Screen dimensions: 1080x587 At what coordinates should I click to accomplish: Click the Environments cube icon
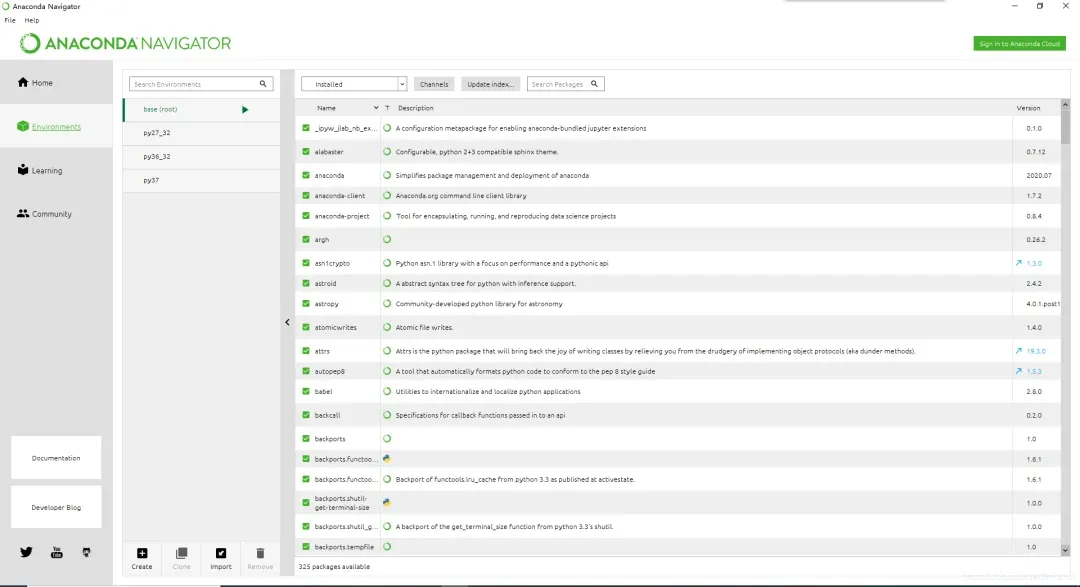23,126
